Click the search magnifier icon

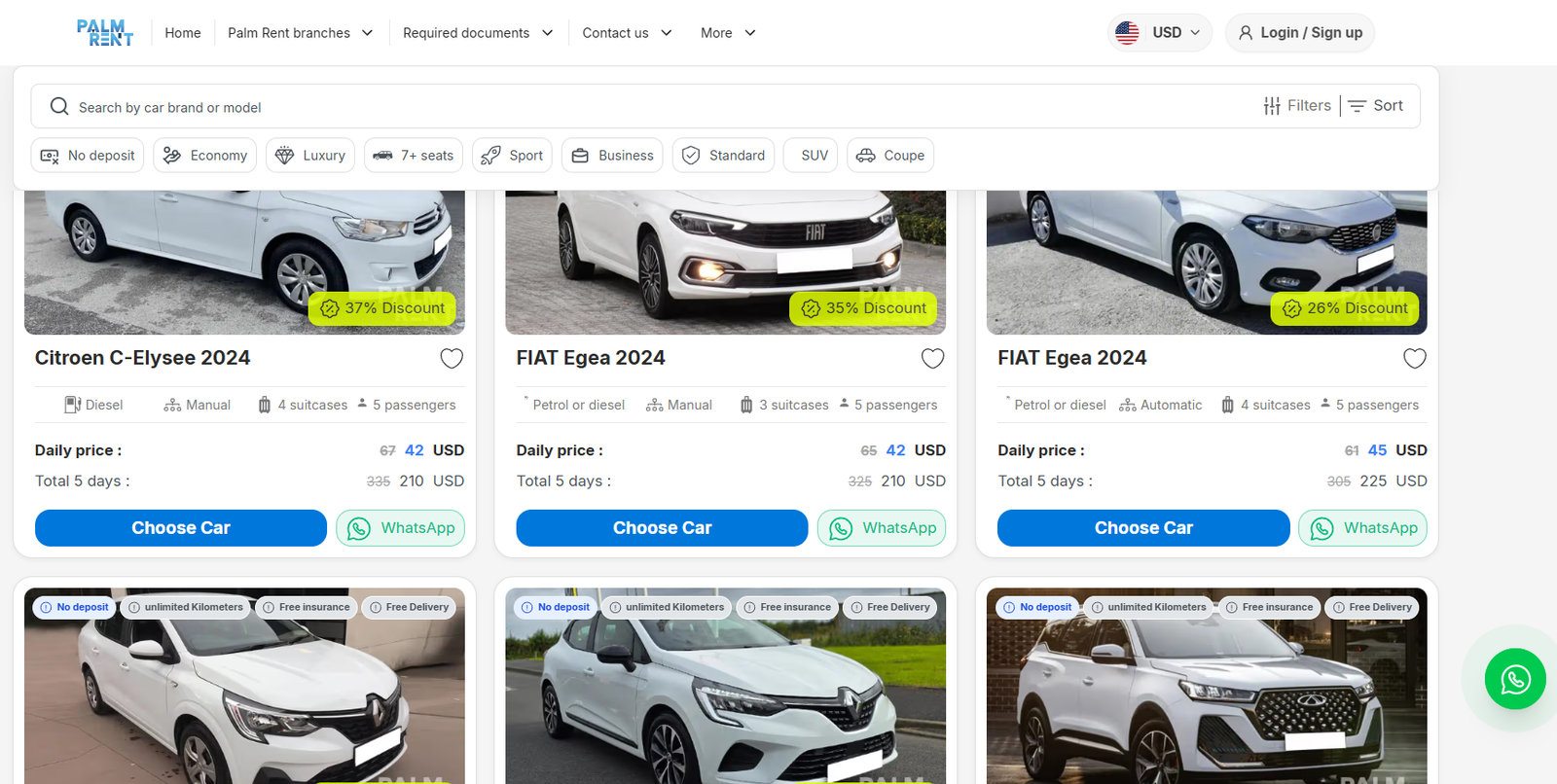click(59, 106)
